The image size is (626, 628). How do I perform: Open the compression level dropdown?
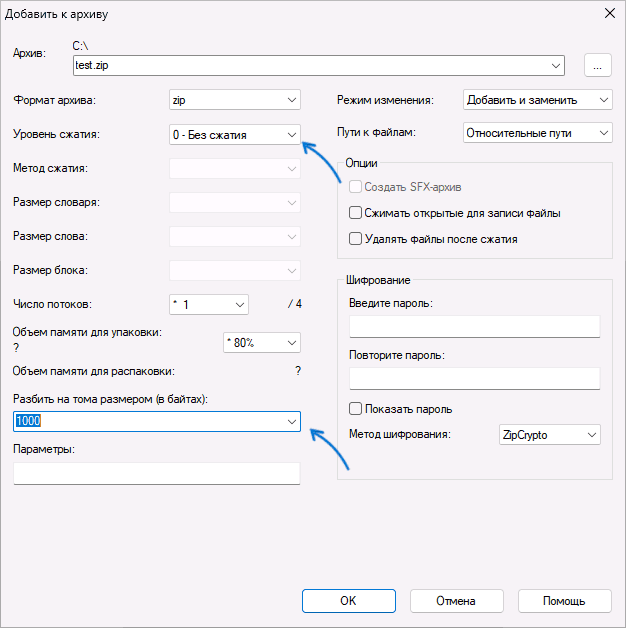235,135
